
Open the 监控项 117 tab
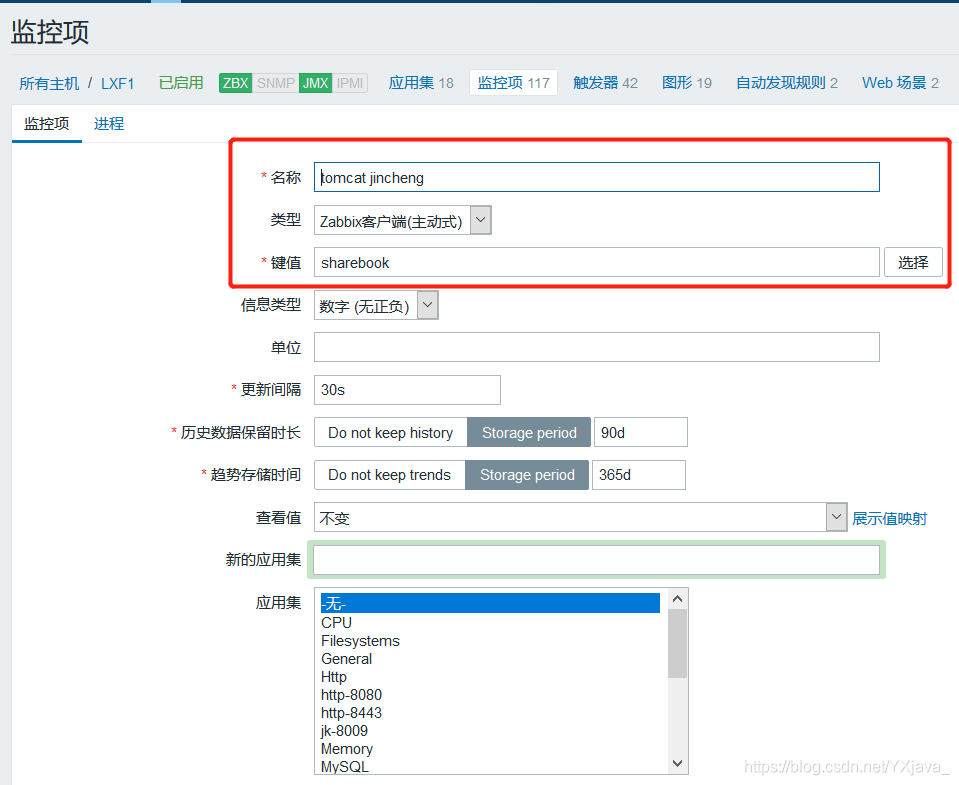tap(513, 83)
